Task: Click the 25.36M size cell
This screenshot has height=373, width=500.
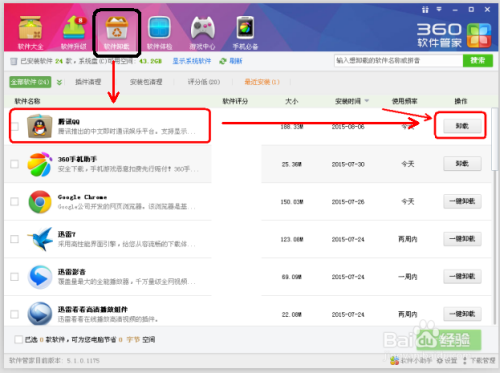Action: [292, 164]
